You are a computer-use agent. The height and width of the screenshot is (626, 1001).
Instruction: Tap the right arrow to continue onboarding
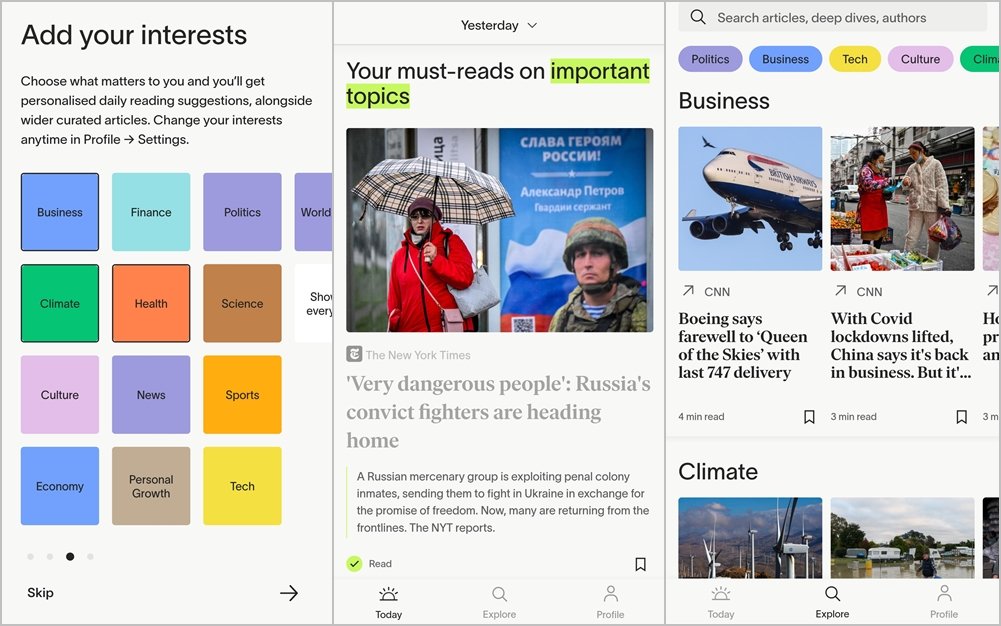pyautogui.click(x=288, y=593)
